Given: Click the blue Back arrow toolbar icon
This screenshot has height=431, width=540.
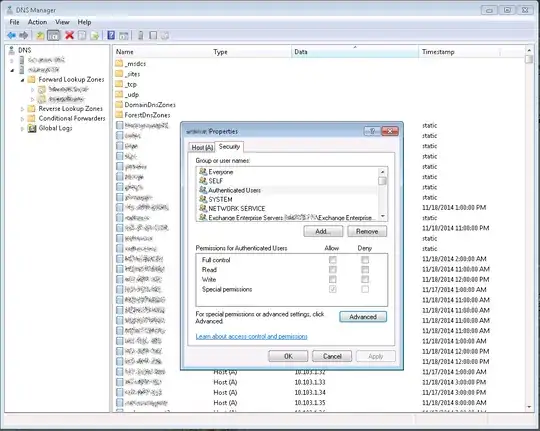Looking at the screenshot, I should [x=11, y=35].
